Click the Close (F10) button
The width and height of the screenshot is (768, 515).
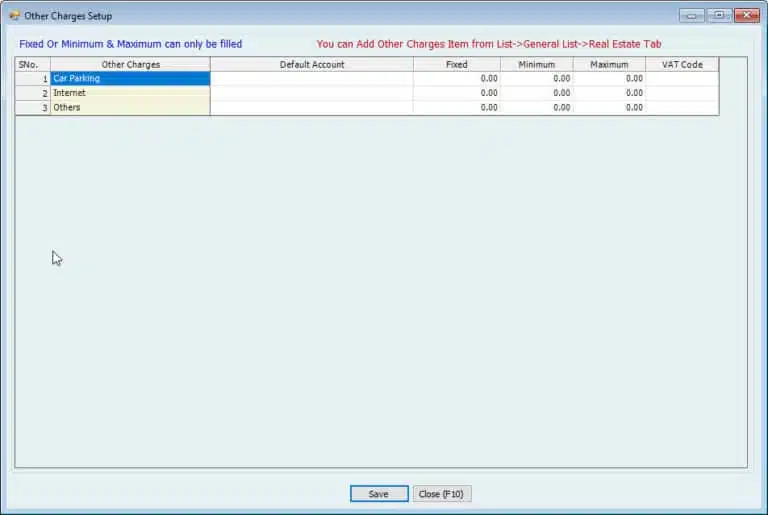pos(441,493)
